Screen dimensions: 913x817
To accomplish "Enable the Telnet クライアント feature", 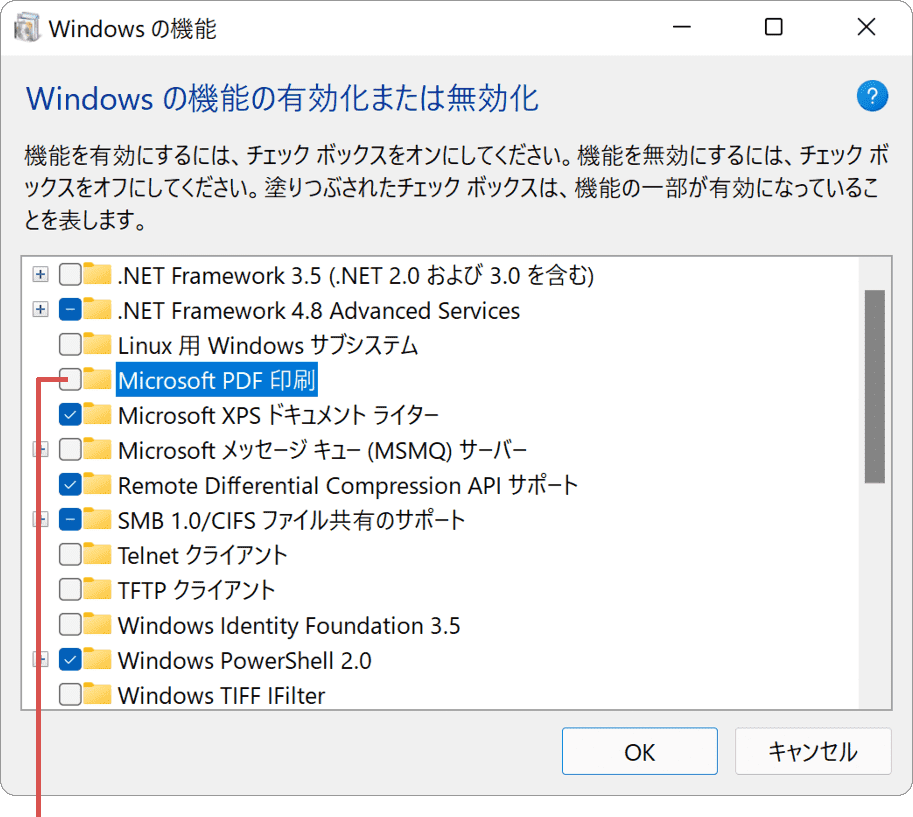I will [x=68, y=555].
